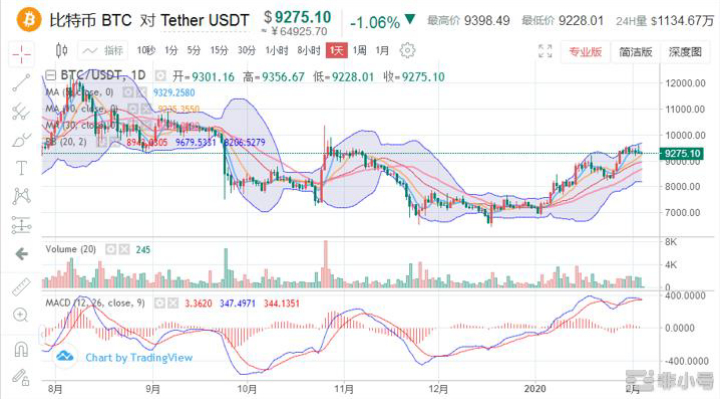The width and height of the screenshot is (720, 399).
Task: Open Volume (20) indicator settings
Action: click(x=111, y=249)
